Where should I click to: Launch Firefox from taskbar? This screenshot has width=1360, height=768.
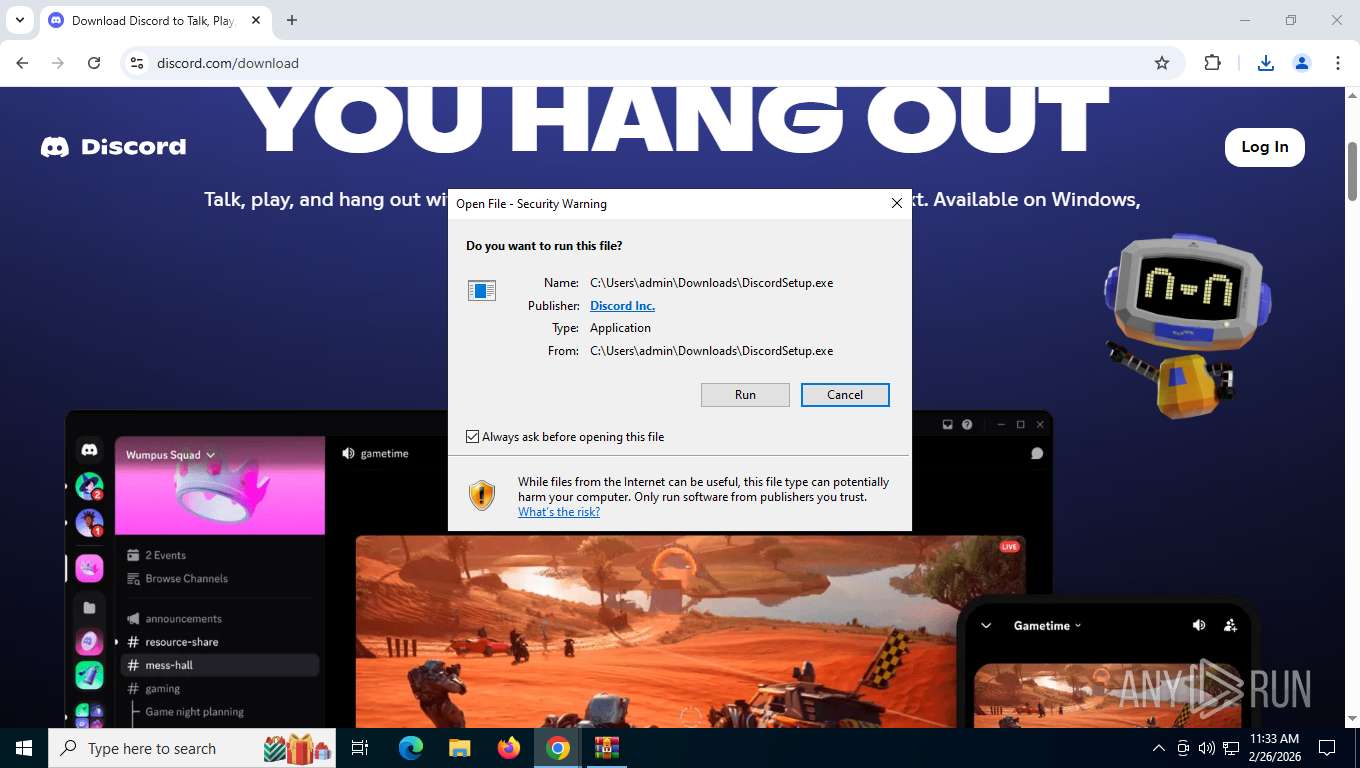point(509,748)
